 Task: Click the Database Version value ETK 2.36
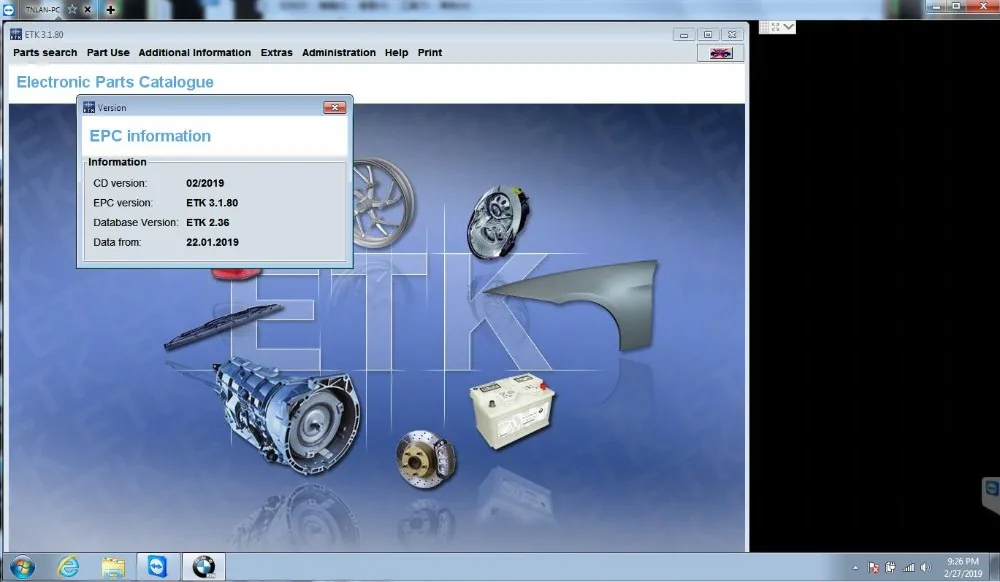(x=207, y=222)
